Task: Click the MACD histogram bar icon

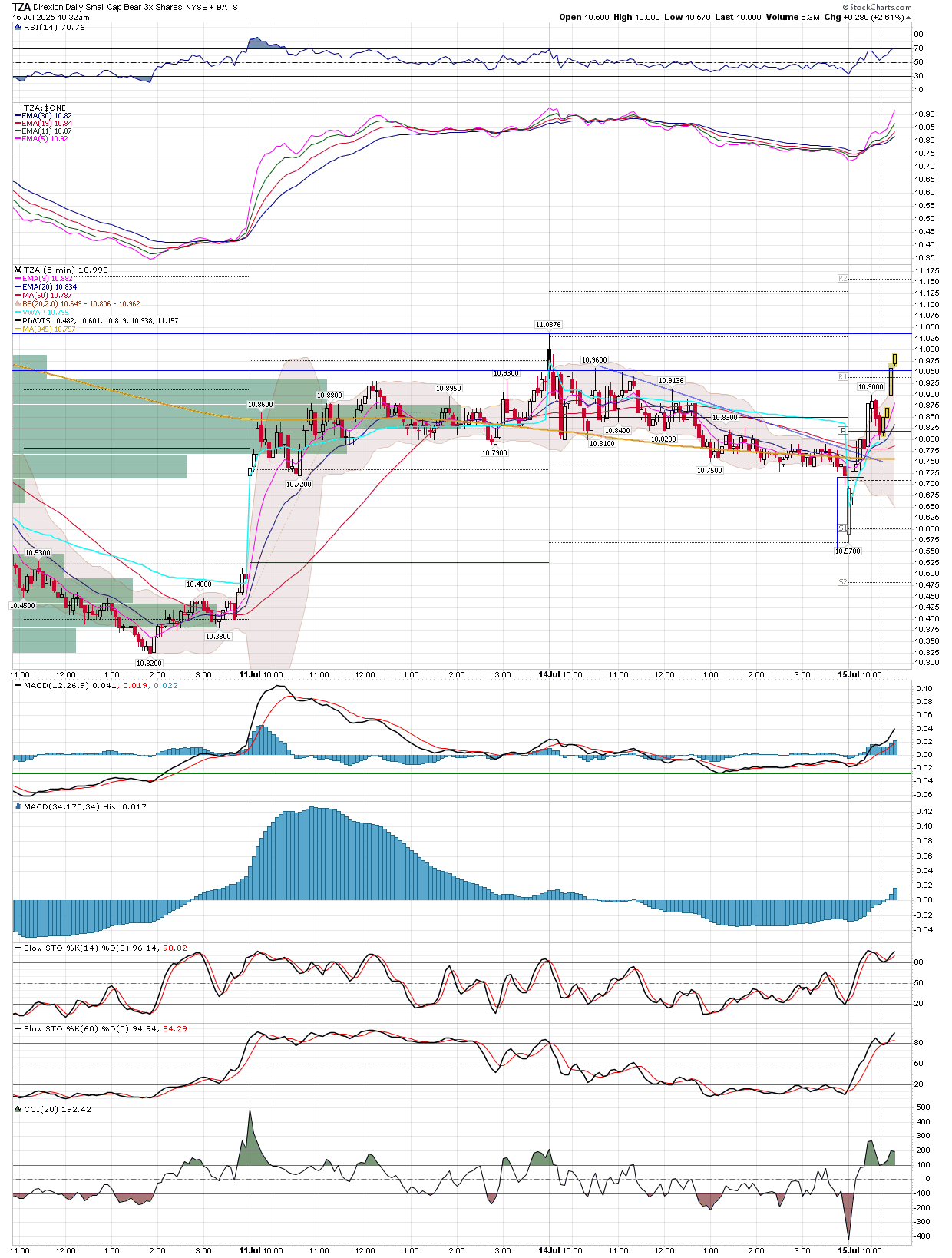Action: pos(18,807)
